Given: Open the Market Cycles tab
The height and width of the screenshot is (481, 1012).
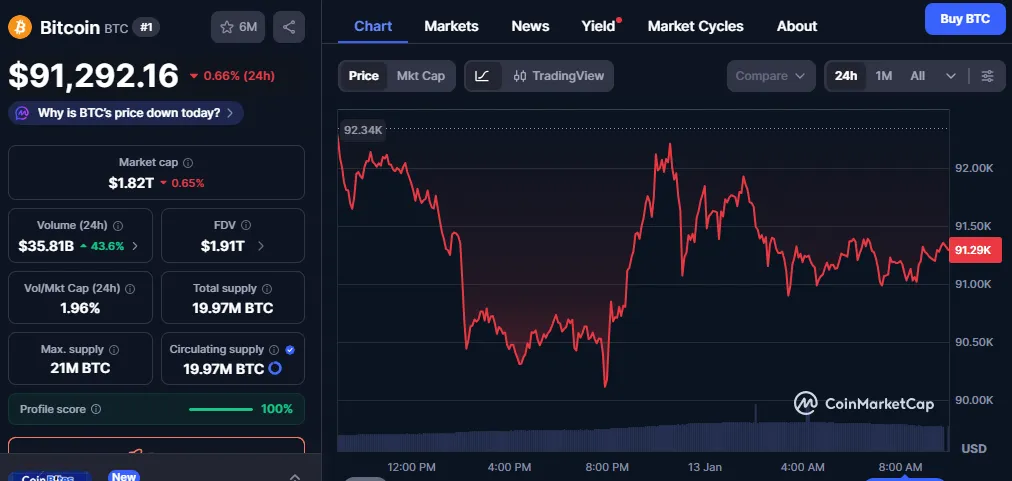Looking at the screenshot, I should 695,26.
